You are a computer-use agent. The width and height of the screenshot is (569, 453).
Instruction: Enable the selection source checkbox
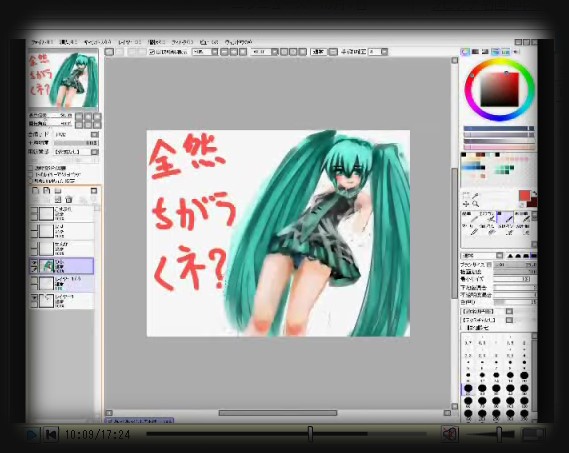[x=31, y=181]
